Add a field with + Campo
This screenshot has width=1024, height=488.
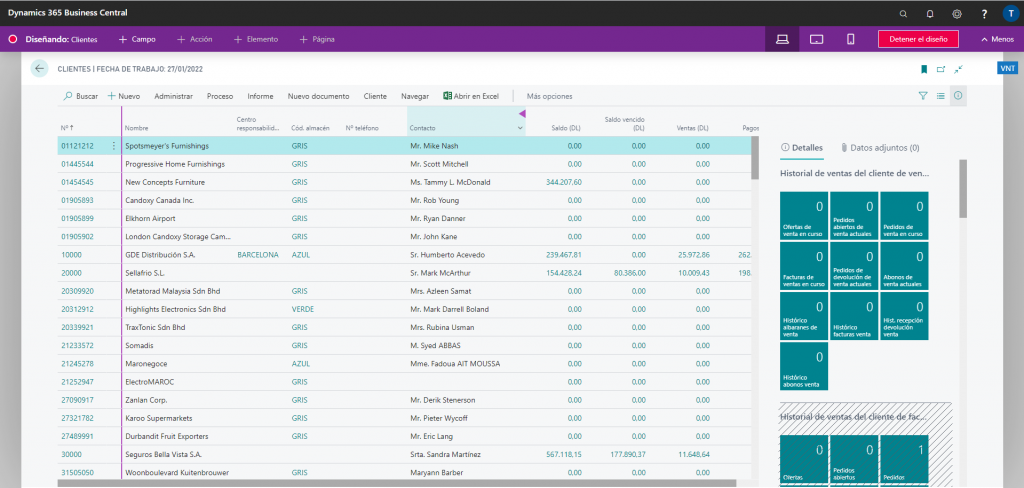137,39
